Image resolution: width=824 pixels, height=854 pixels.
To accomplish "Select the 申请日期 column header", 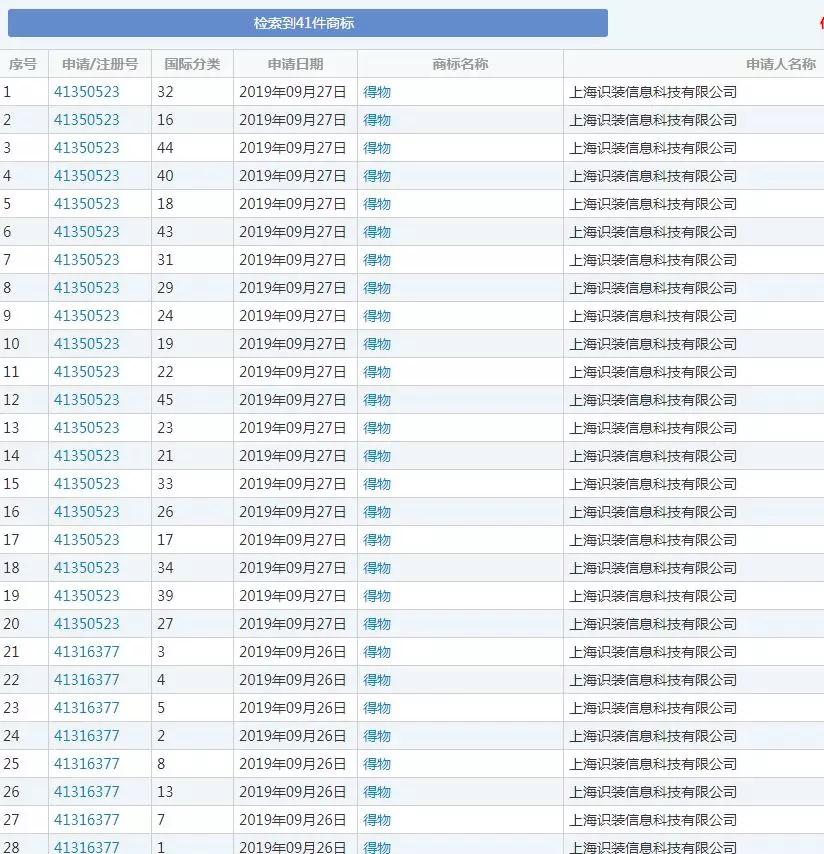I will coord(295,63).
